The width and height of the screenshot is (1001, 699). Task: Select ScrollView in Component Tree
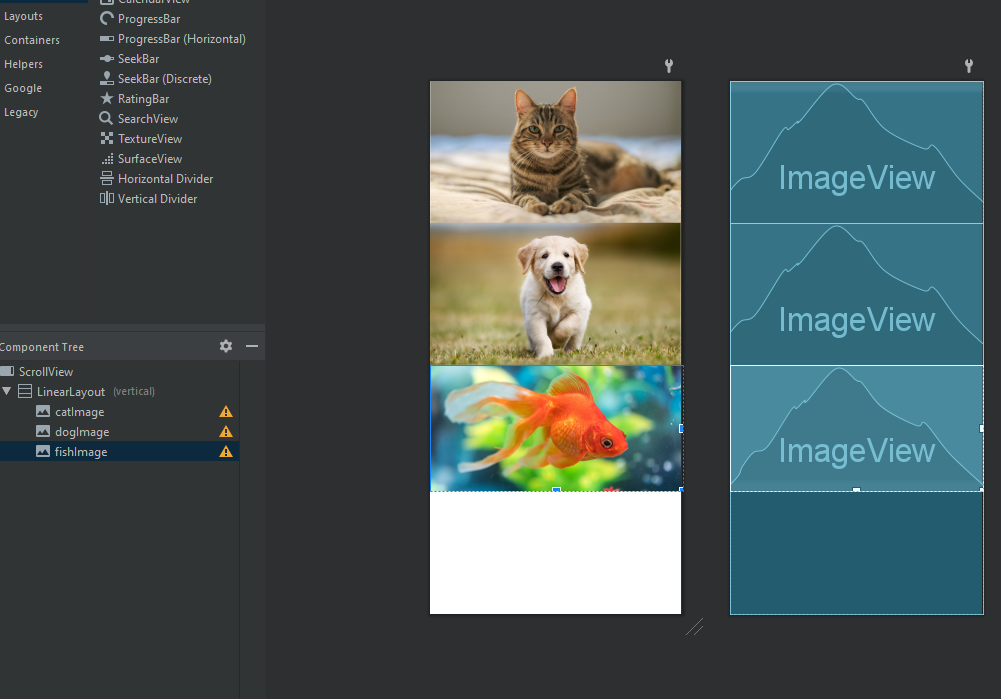[x=45, y=372]
